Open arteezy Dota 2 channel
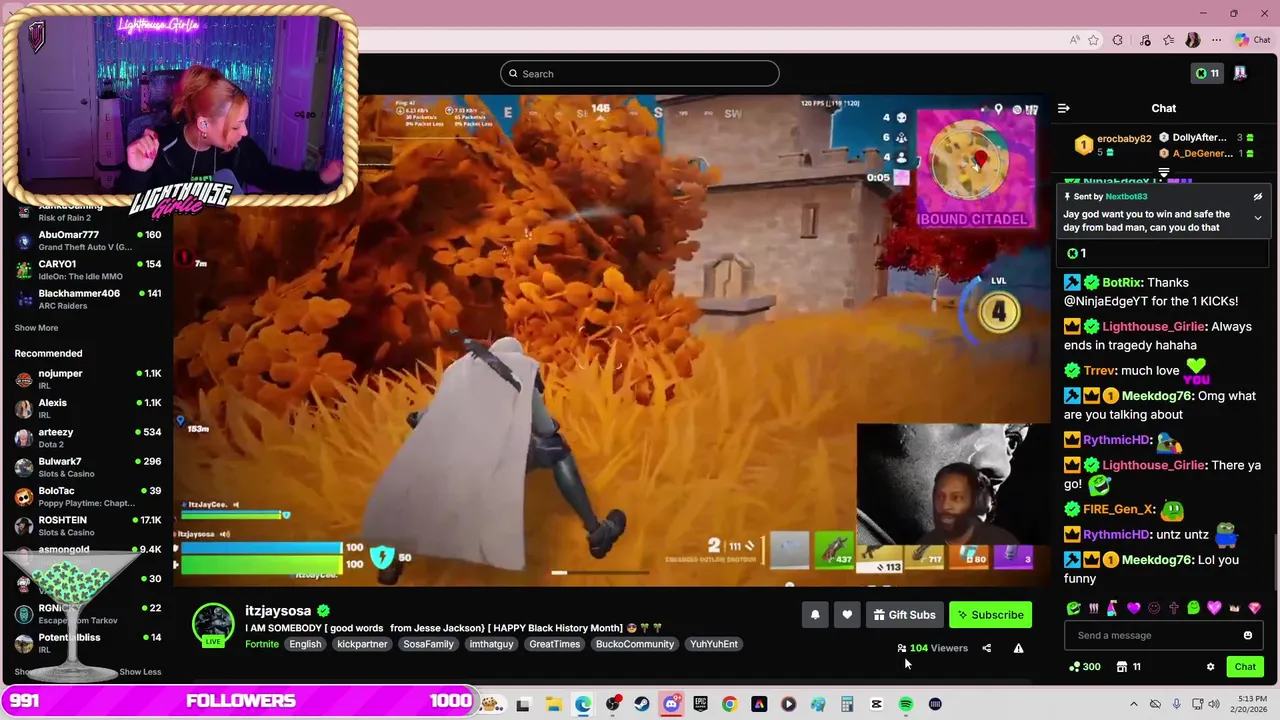1280x720 pixels. click(x=88, y=438)
